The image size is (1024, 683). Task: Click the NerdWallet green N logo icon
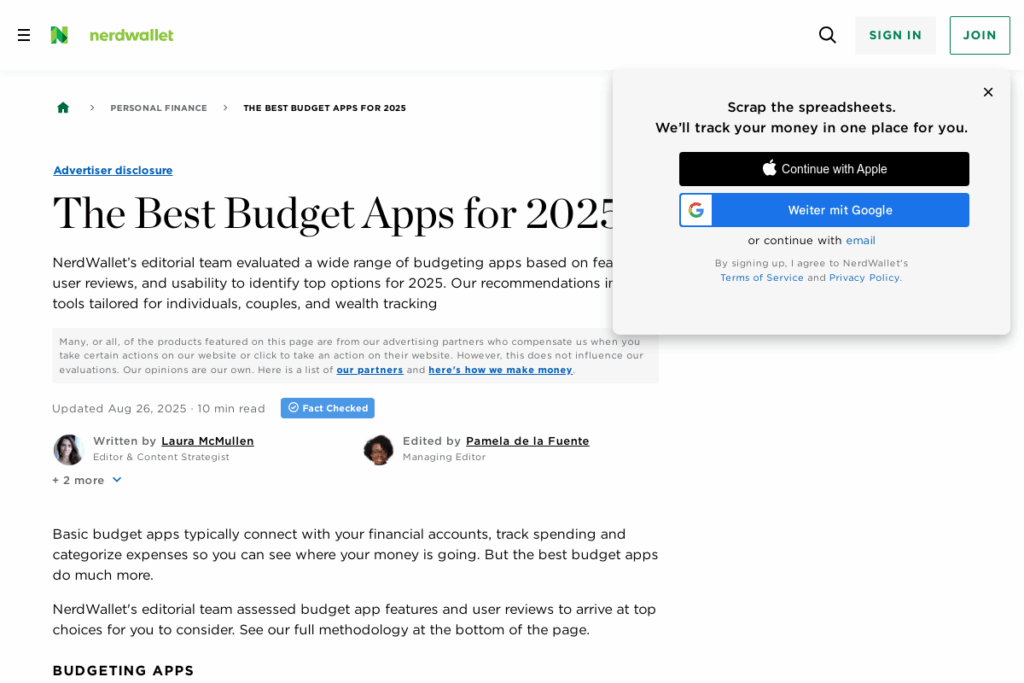point(59,35)
